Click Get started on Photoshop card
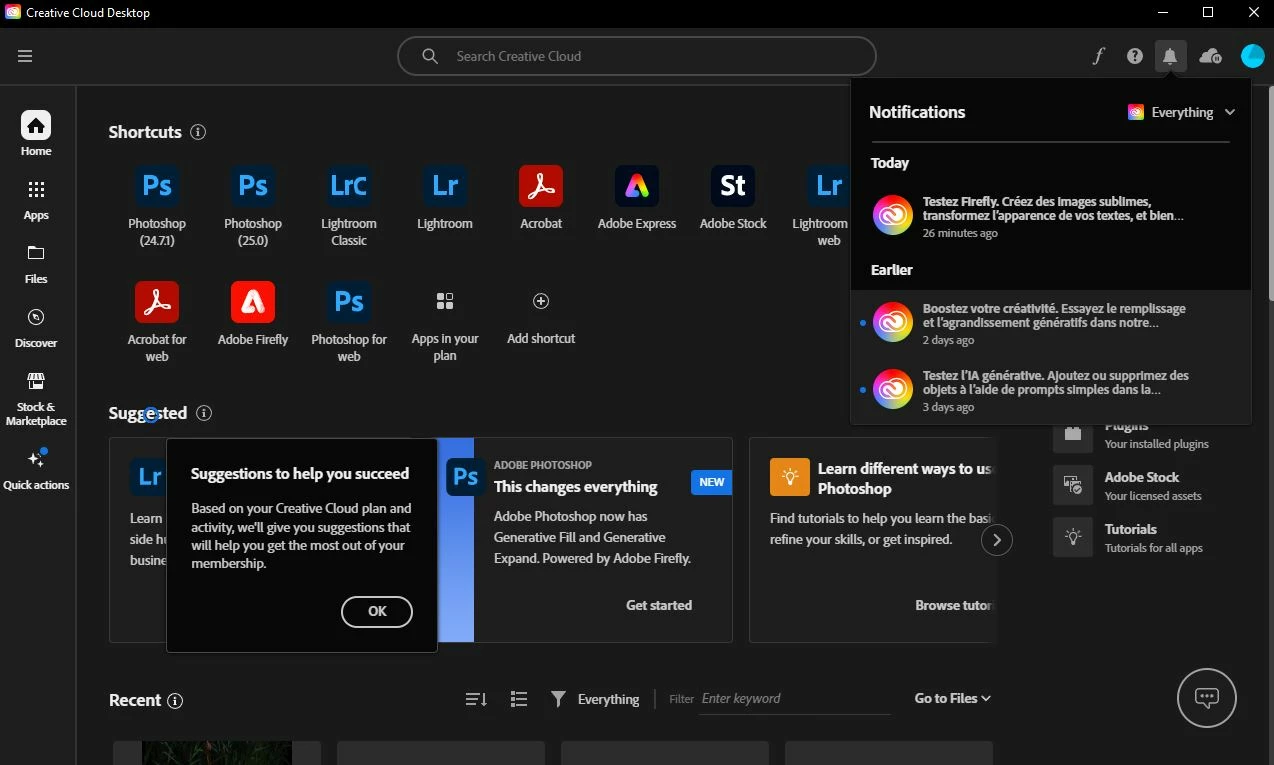The height and width of the screenshot is (765, 1274). click(659, 605)
